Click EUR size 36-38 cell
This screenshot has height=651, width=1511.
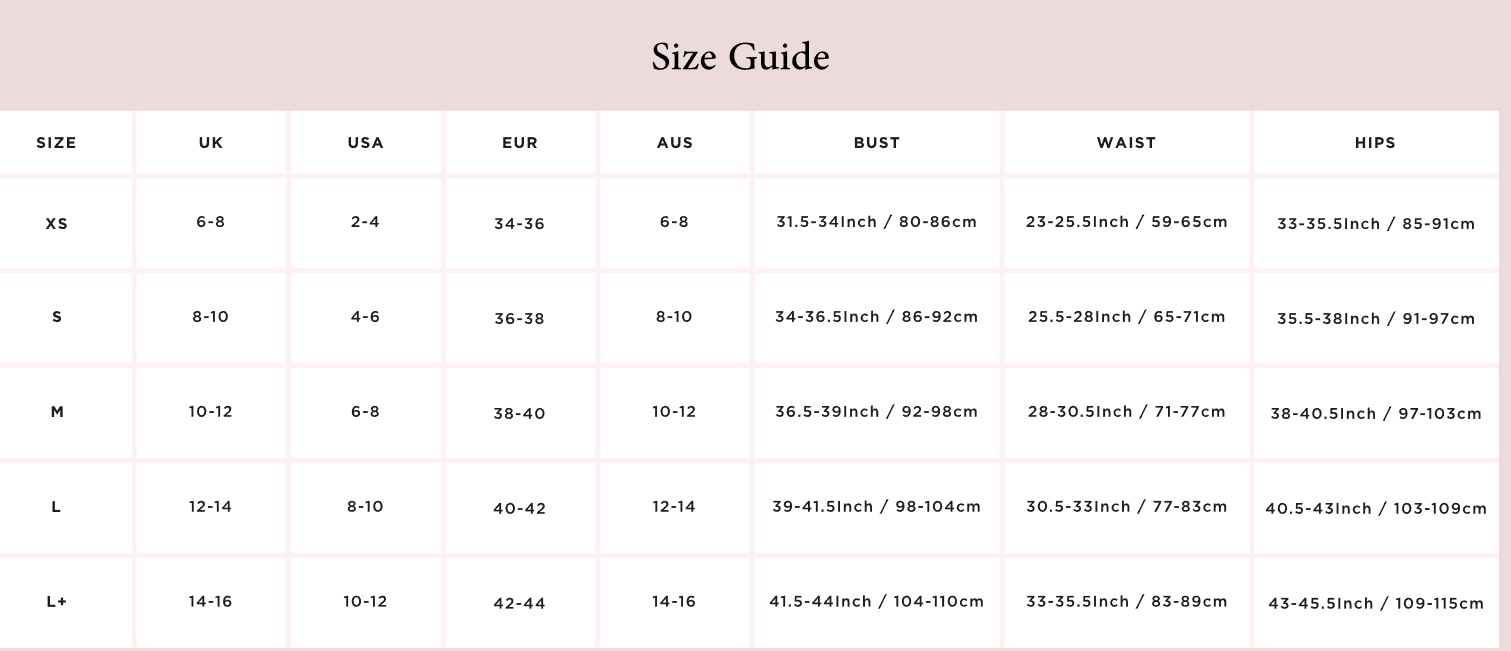pyautogui.click(x=520, y=319)
